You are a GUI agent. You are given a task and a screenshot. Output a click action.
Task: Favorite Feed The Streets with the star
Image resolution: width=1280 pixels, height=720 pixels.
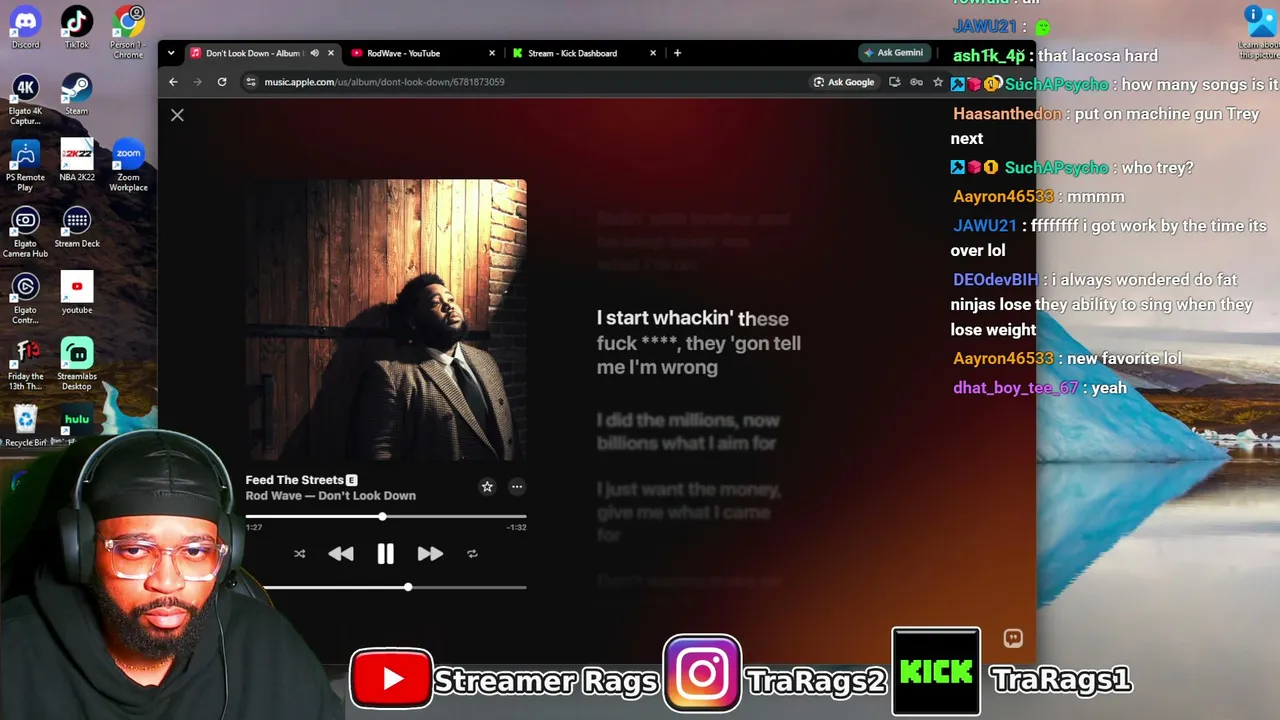click(487, 487)
